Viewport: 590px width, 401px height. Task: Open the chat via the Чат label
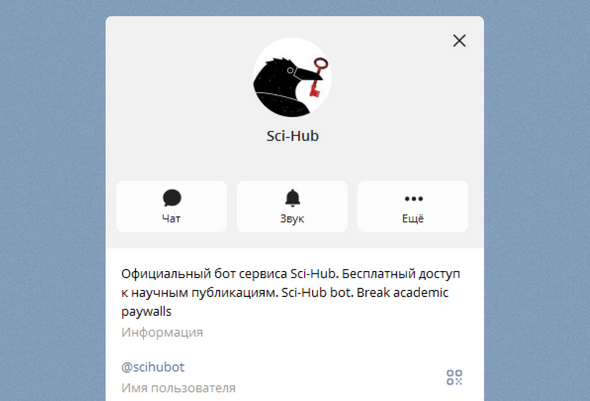point(171,219)
